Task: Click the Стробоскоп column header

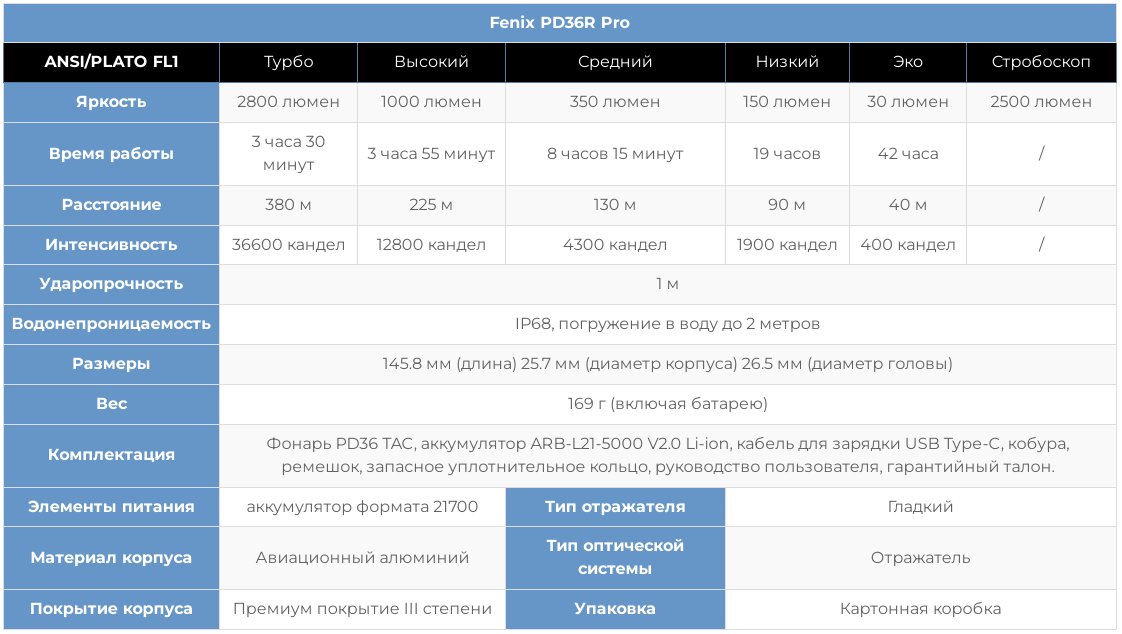Action: pos(1040,62)
